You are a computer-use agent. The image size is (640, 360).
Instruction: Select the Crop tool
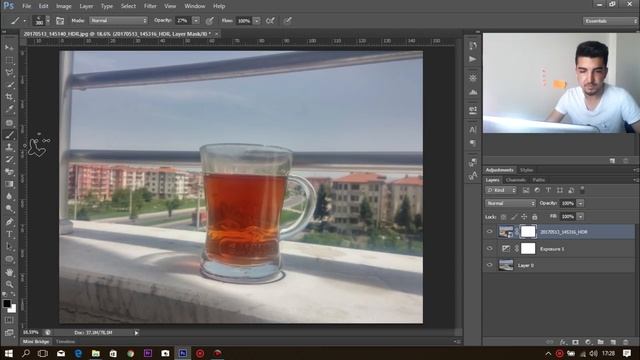[x=9, y=97]
